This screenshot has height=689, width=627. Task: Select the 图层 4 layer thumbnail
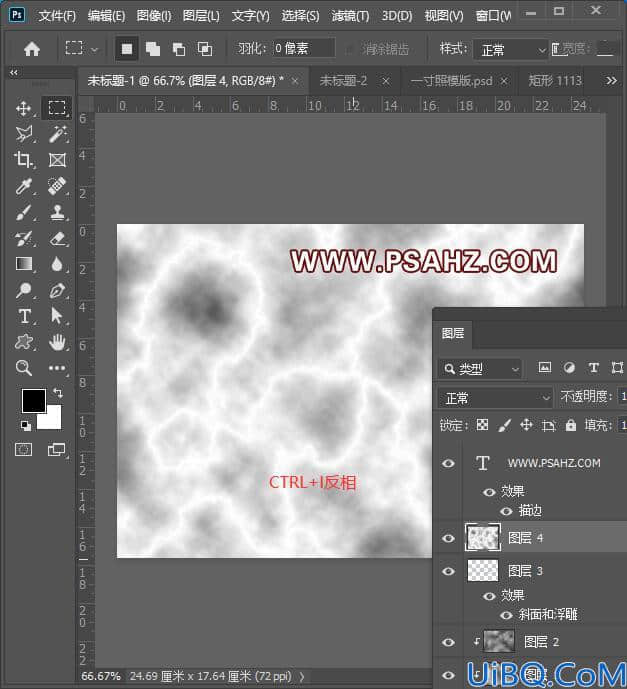tap(482, 538)
